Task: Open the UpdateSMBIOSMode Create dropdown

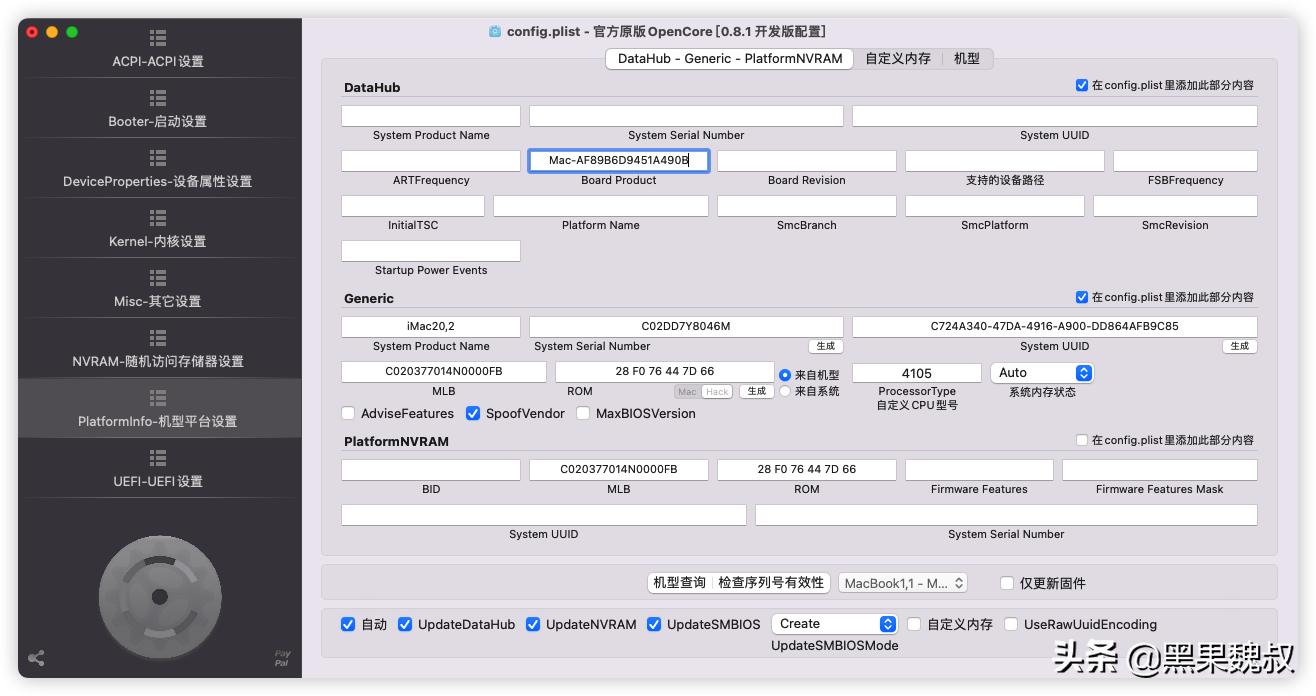Action: point(834,624)
